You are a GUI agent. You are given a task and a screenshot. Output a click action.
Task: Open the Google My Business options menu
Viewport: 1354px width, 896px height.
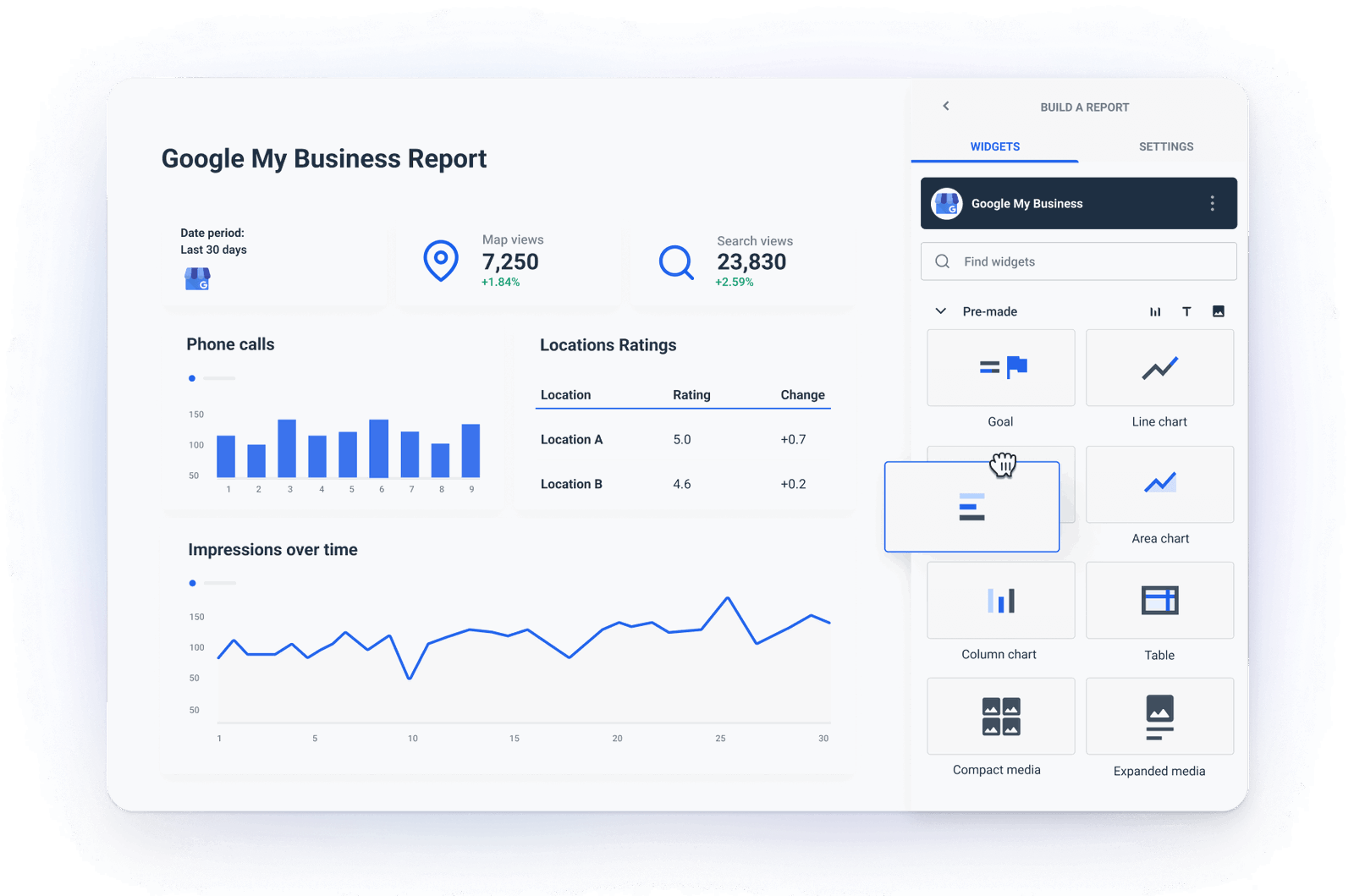click(1212, 203)
